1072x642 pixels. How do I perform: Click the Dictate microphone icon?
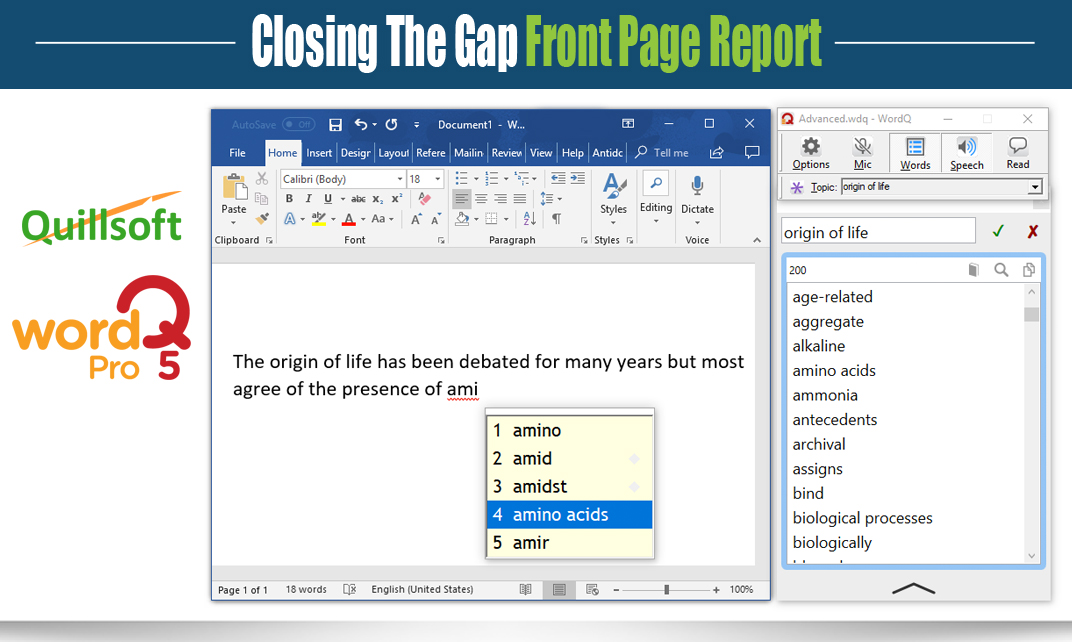[x=697, y=187]
